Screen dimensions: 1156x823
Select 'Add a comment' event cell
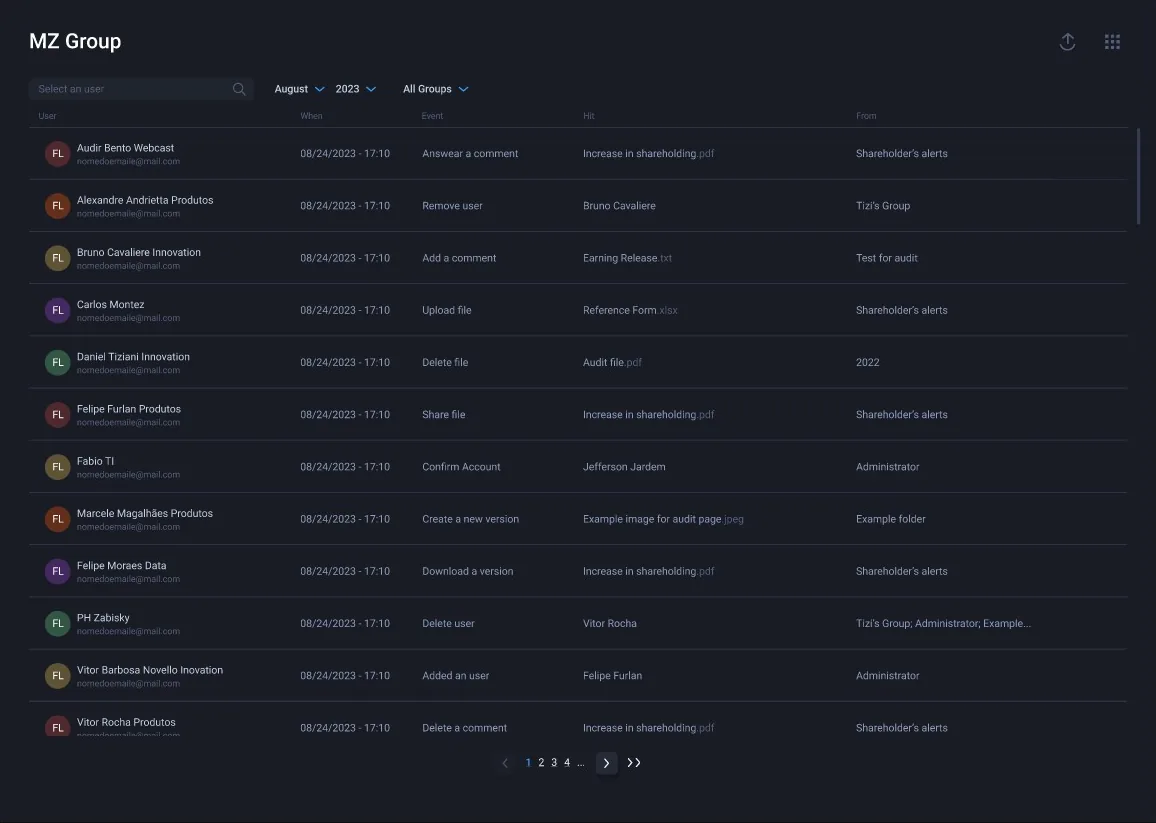click(459, 258)
